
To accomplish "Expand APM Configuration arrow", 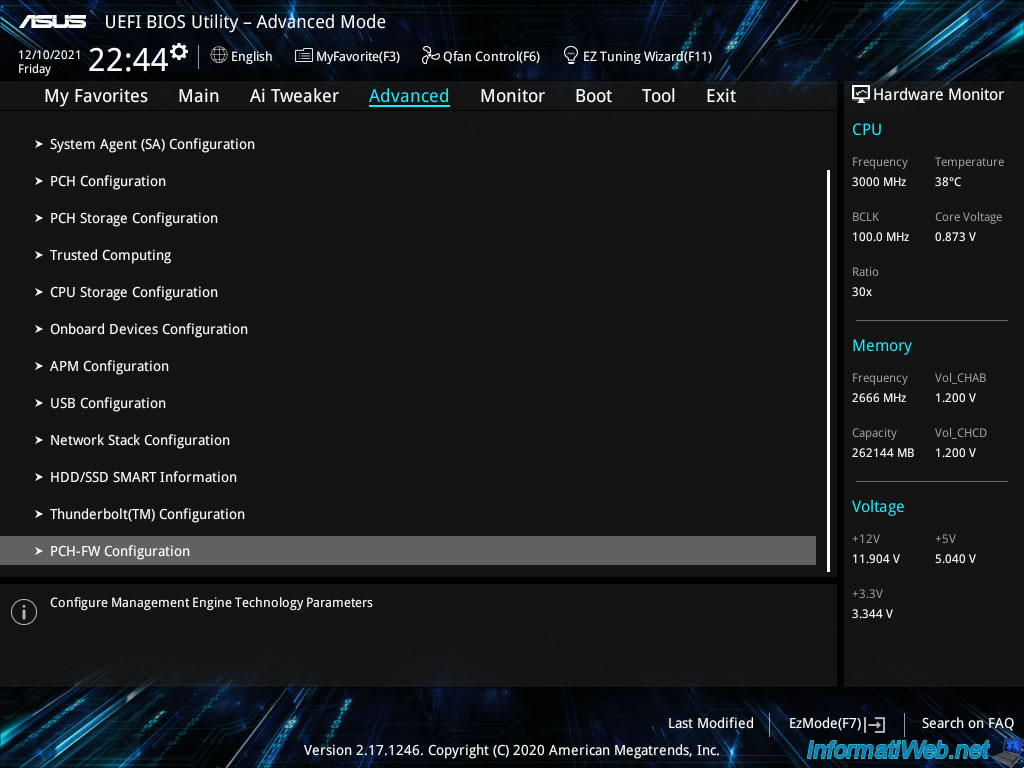I will tap(39, 366).
